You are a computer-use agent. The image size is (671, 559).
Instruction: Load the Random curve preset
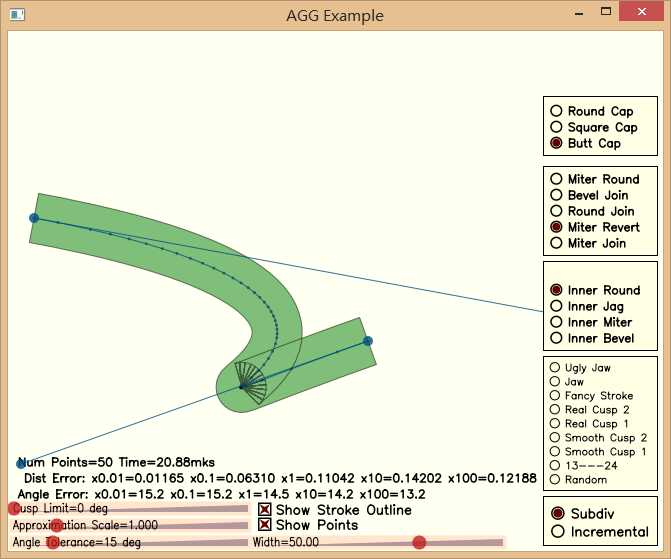coord(578,479)
